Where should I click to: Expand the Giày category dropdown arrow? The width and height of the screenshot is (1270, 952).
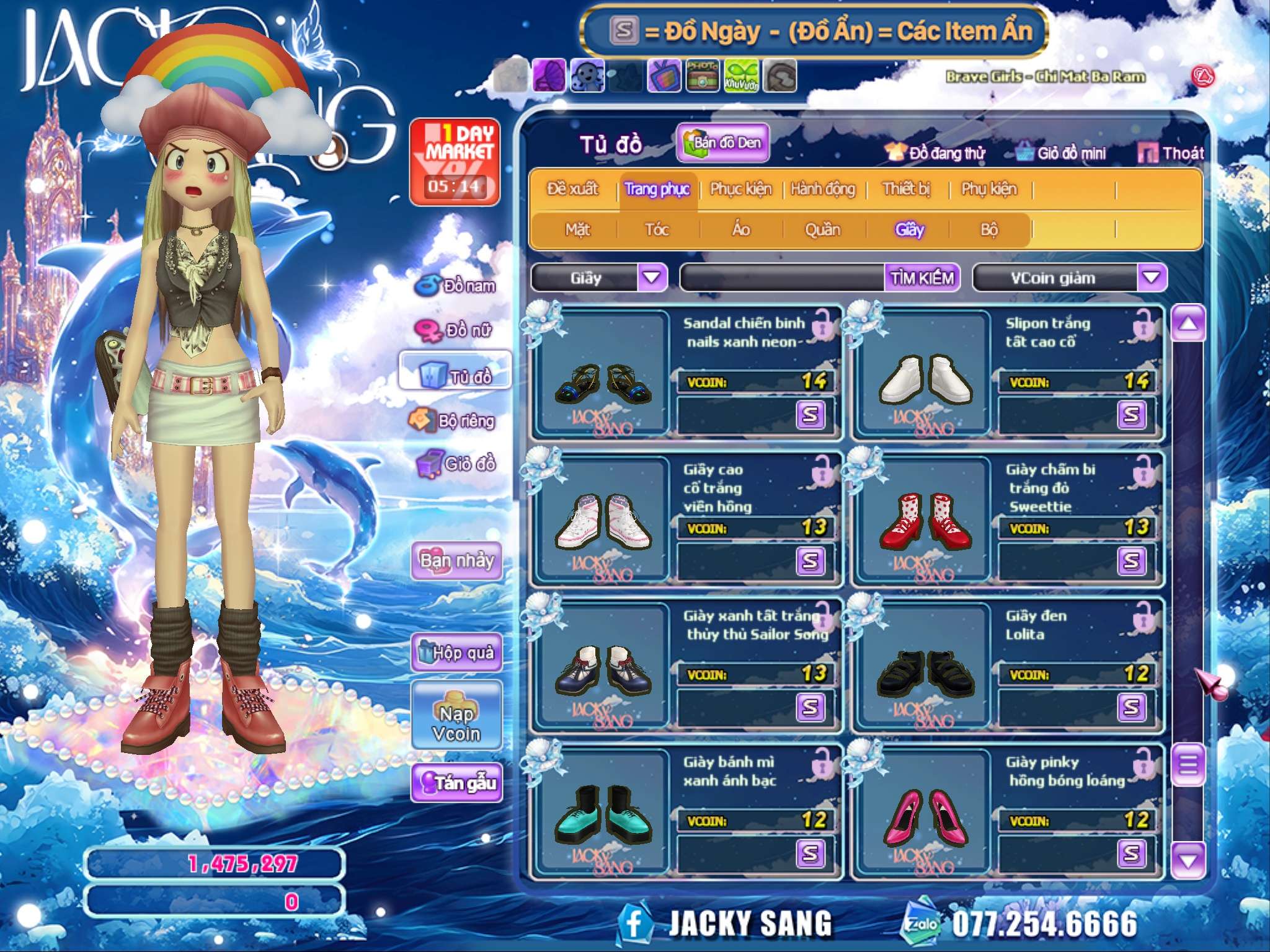tap(652, 277)
